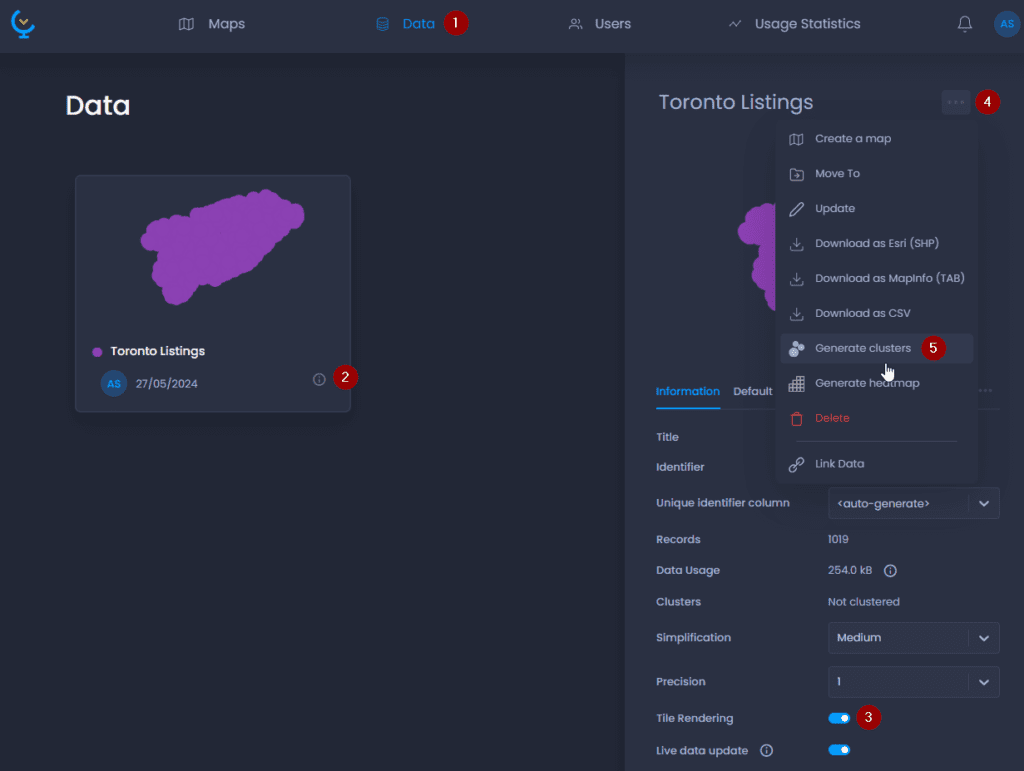Click the Data Usage value 254.0 kB
1024x771 pixels.
pyautogui.click(x=850, y=571)
